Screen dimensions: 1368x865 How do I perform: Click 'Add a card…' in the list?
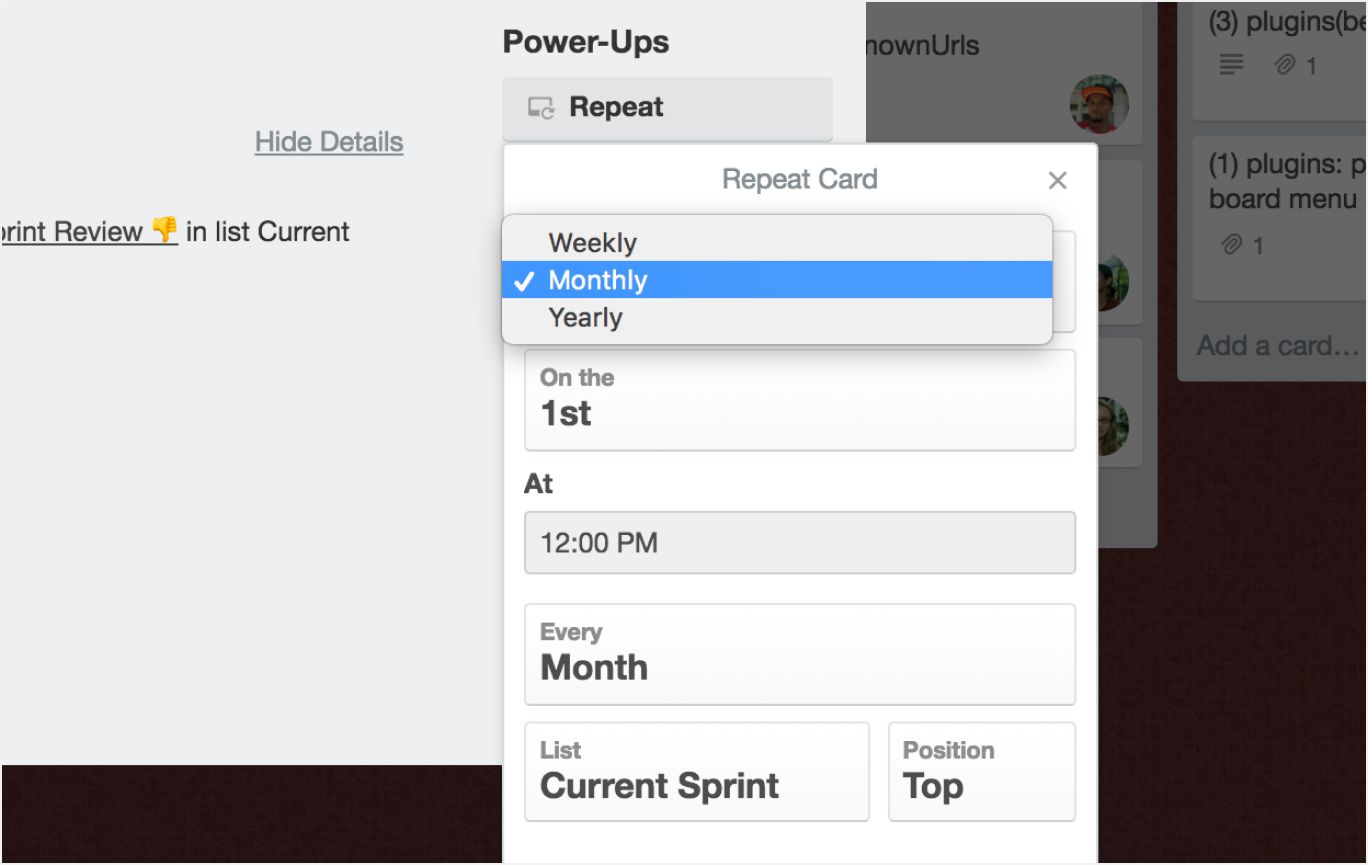[1278, 346]
